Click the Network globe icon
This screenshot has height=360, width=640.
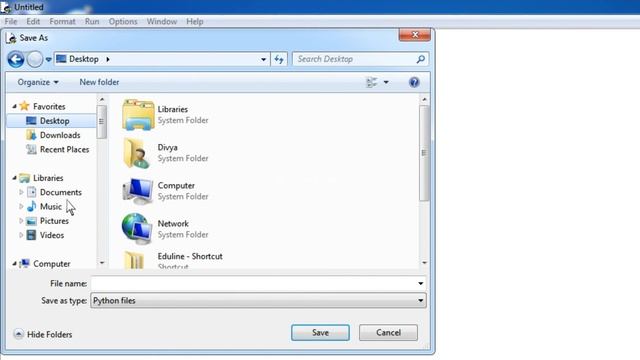(x=137, y=229)
